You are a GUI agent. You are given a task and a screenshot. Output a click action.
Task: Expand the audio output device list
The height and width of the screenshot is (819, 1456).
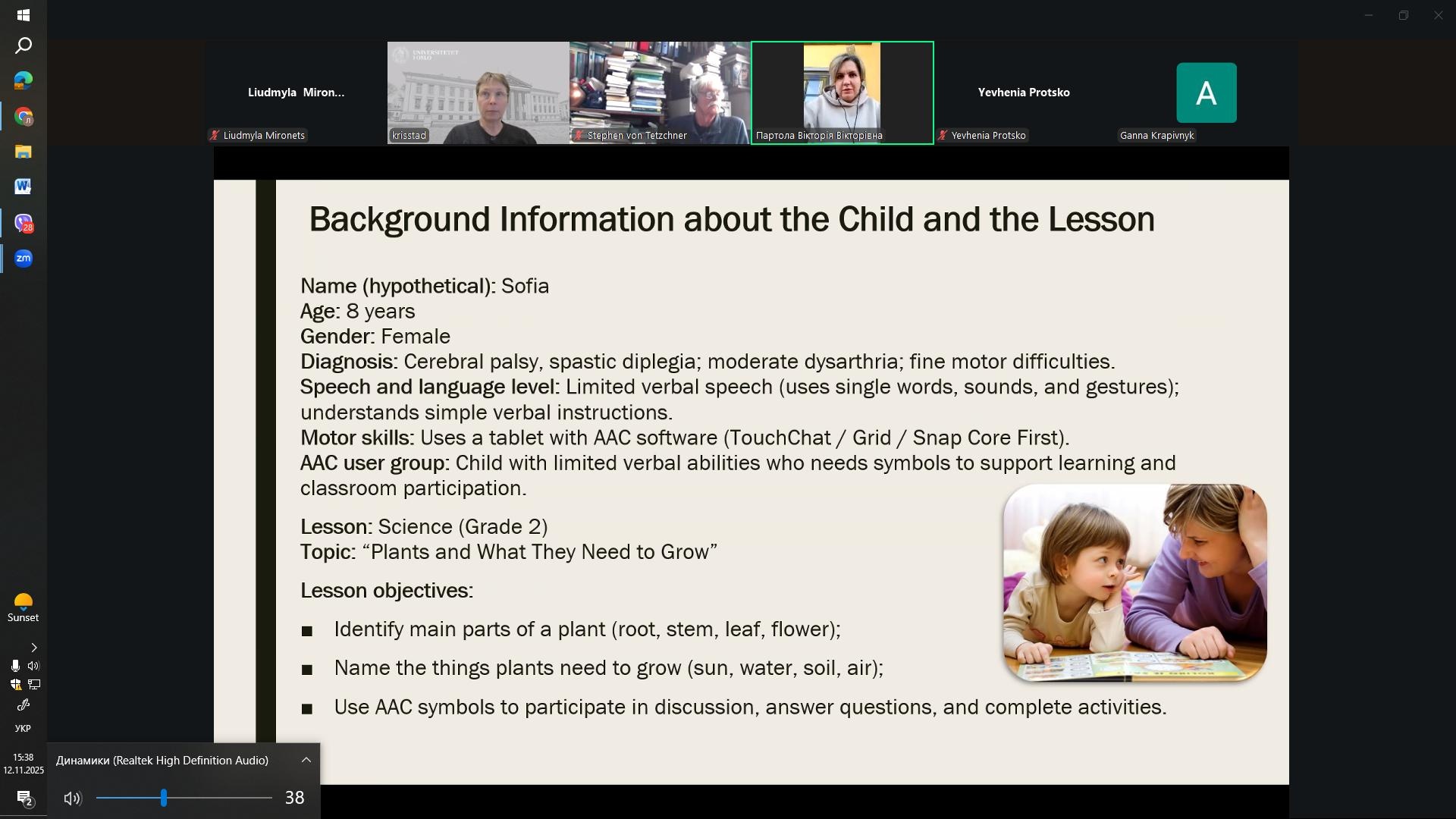(306, 760)
